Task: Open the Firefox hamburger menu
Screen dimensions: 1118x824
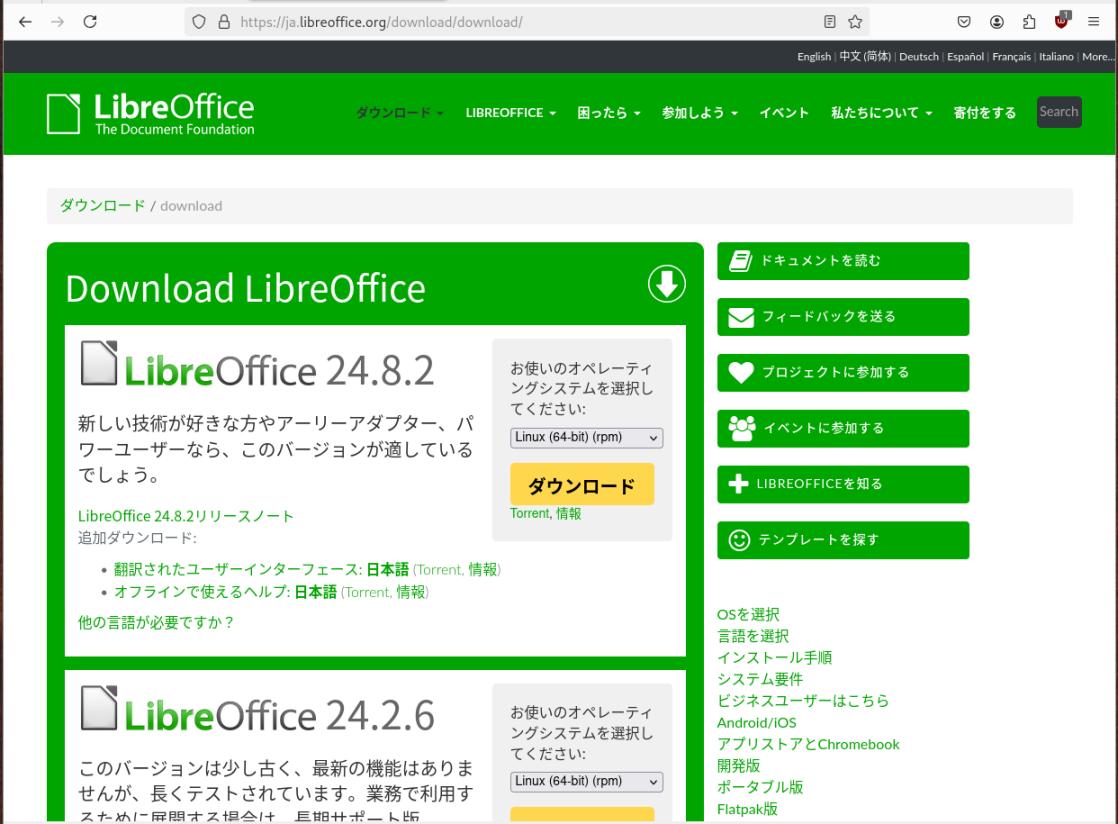Action: click(1093, 22)
